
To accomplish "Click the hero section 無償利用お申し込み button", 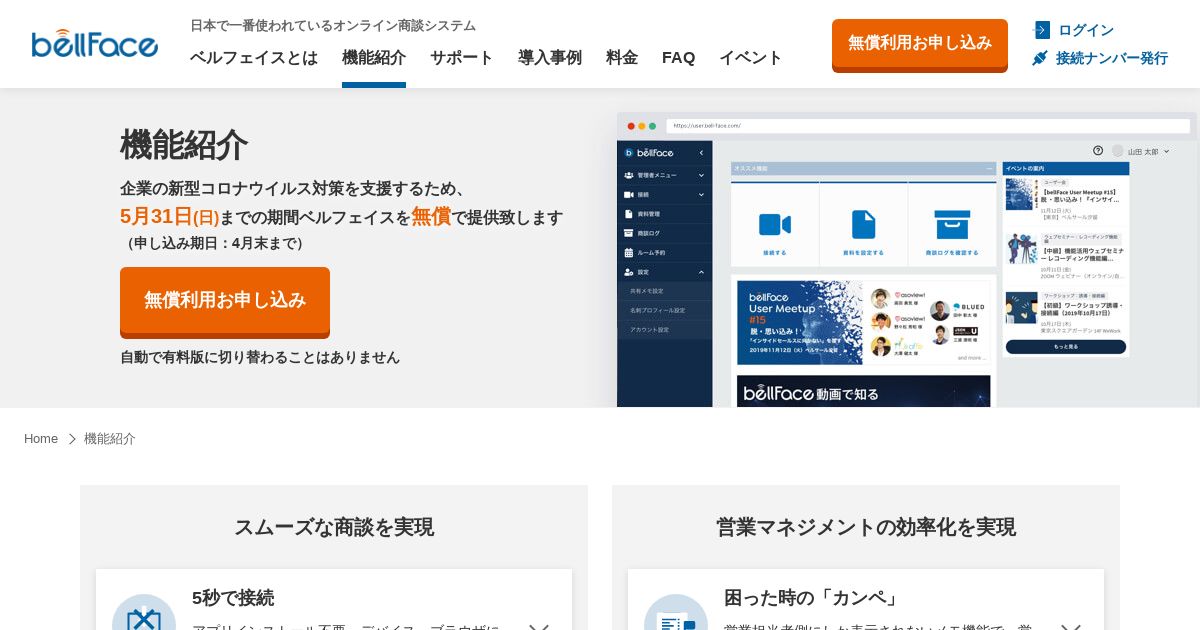I will coord(225,301).
